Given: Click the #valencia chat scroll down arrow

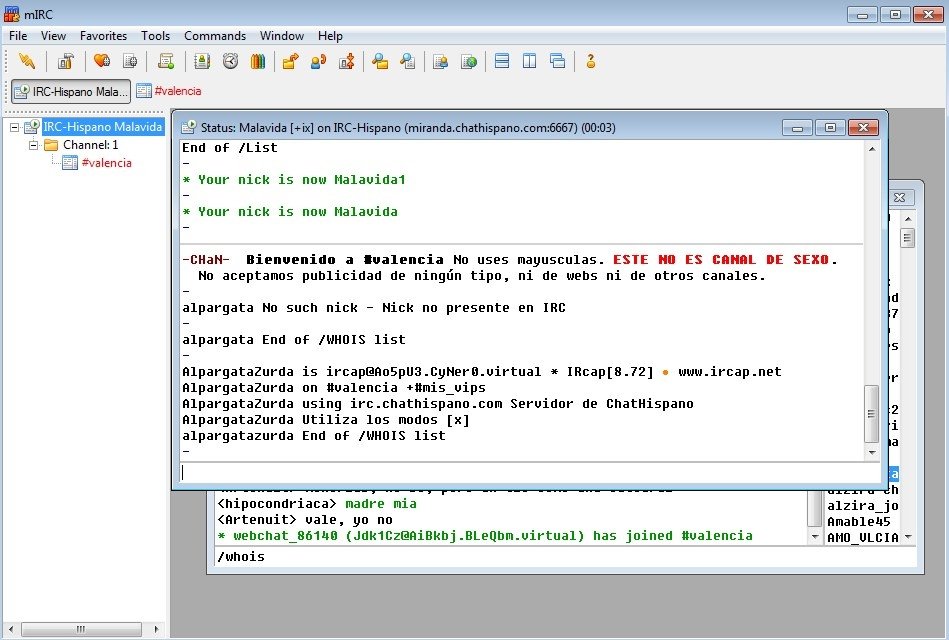Looking at the screenshot, I should (815, 537).
